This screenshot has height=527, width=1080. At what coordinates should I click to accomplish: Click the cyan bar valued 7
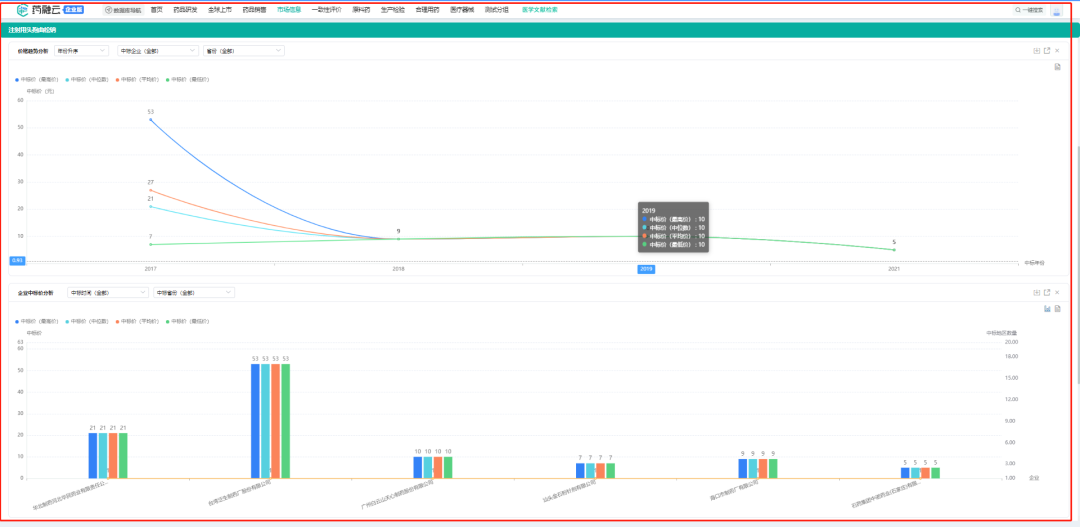click(x=590, y=471)
